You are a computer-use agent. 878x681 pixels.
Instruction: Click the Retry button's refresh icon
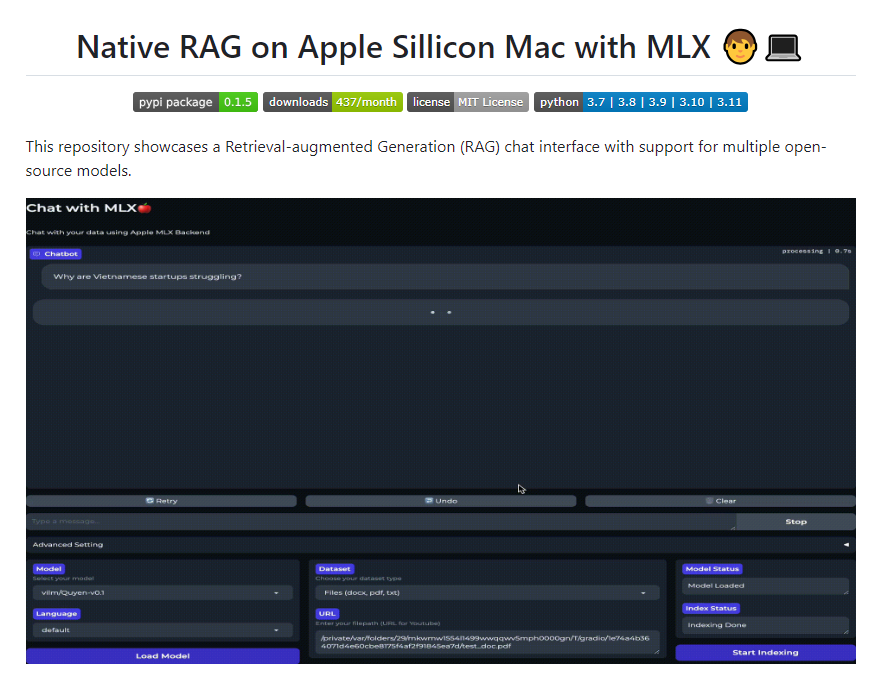[150, 501]
